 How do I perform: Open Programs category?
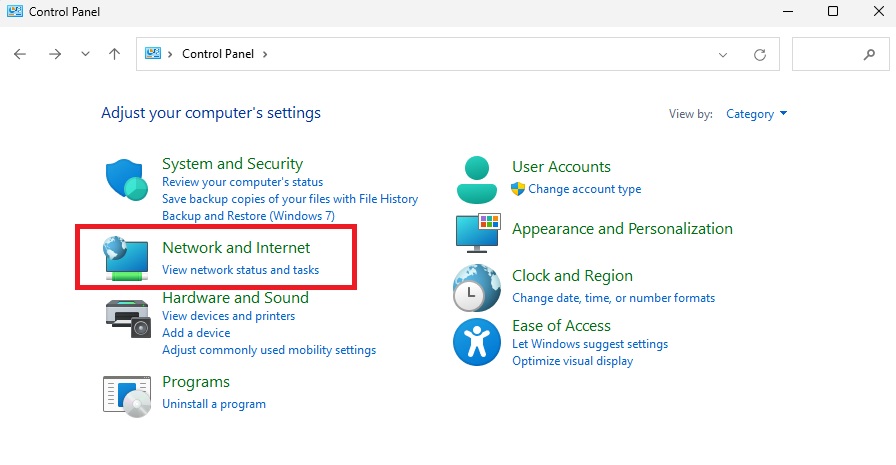pos(196,382)
